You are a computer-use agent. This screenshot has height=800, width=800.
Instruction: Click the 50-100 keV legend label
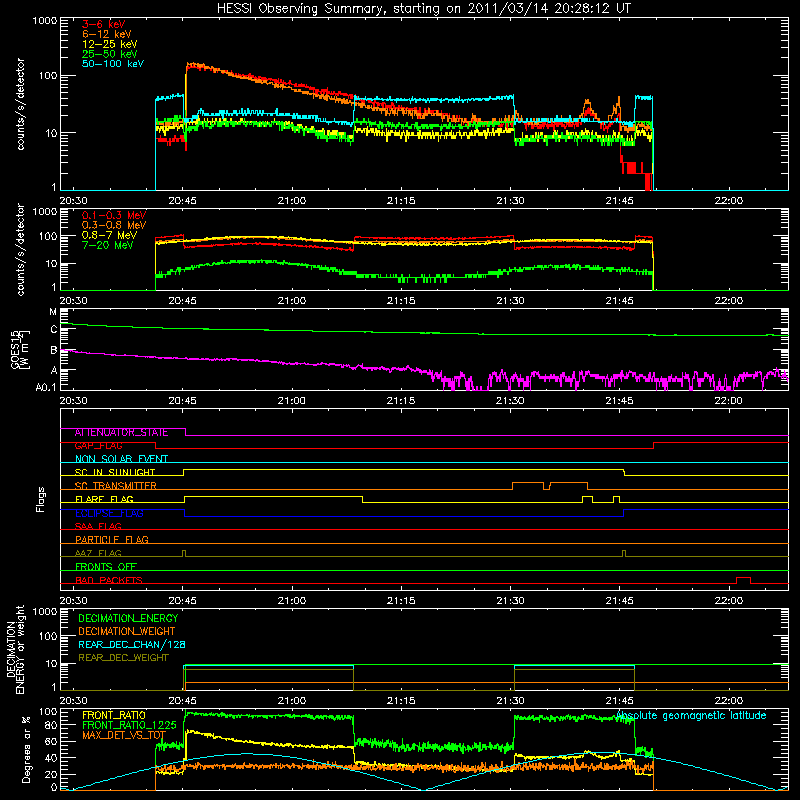113,64
